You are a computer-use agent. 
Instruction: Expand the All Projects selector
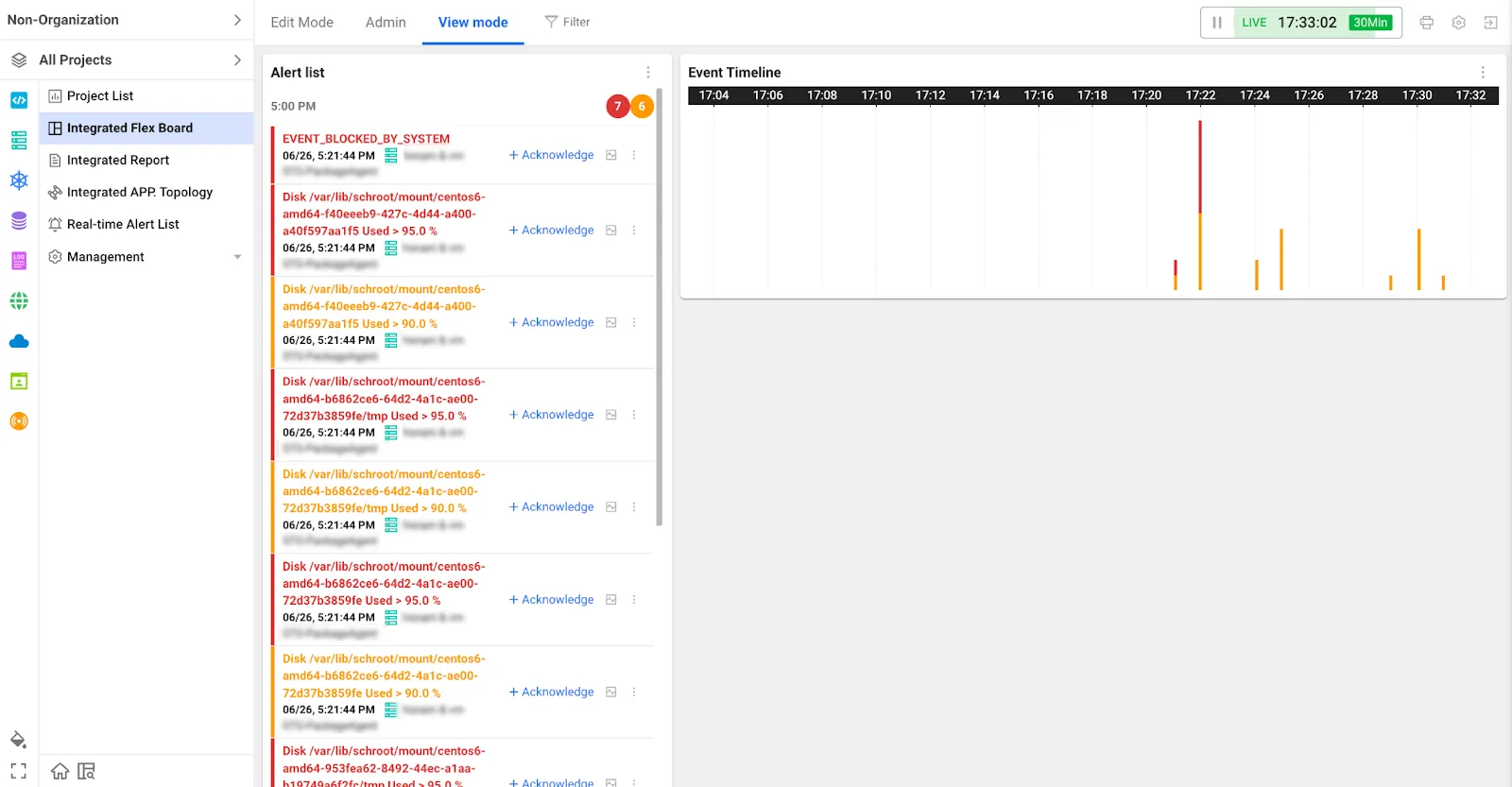point(127,60)
